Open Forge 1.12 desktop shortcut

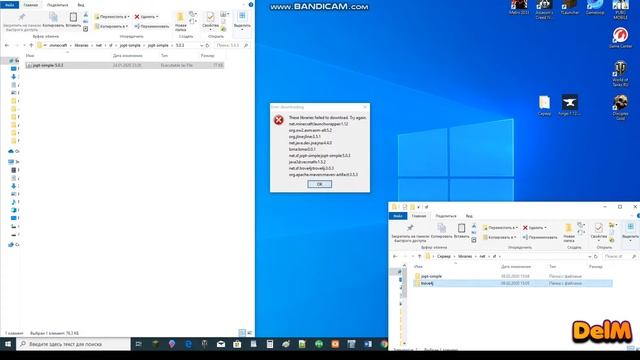coord(569,105)
